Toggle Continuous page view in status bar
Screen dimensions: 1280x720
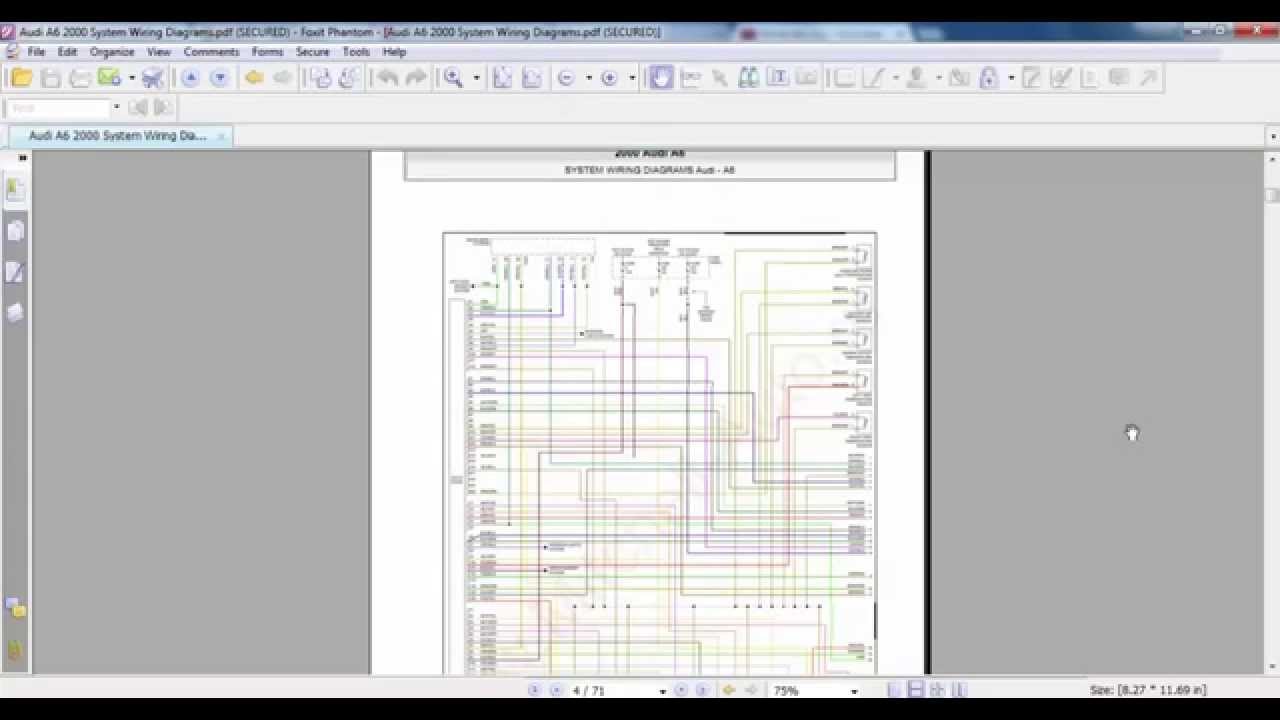(916, 691)
